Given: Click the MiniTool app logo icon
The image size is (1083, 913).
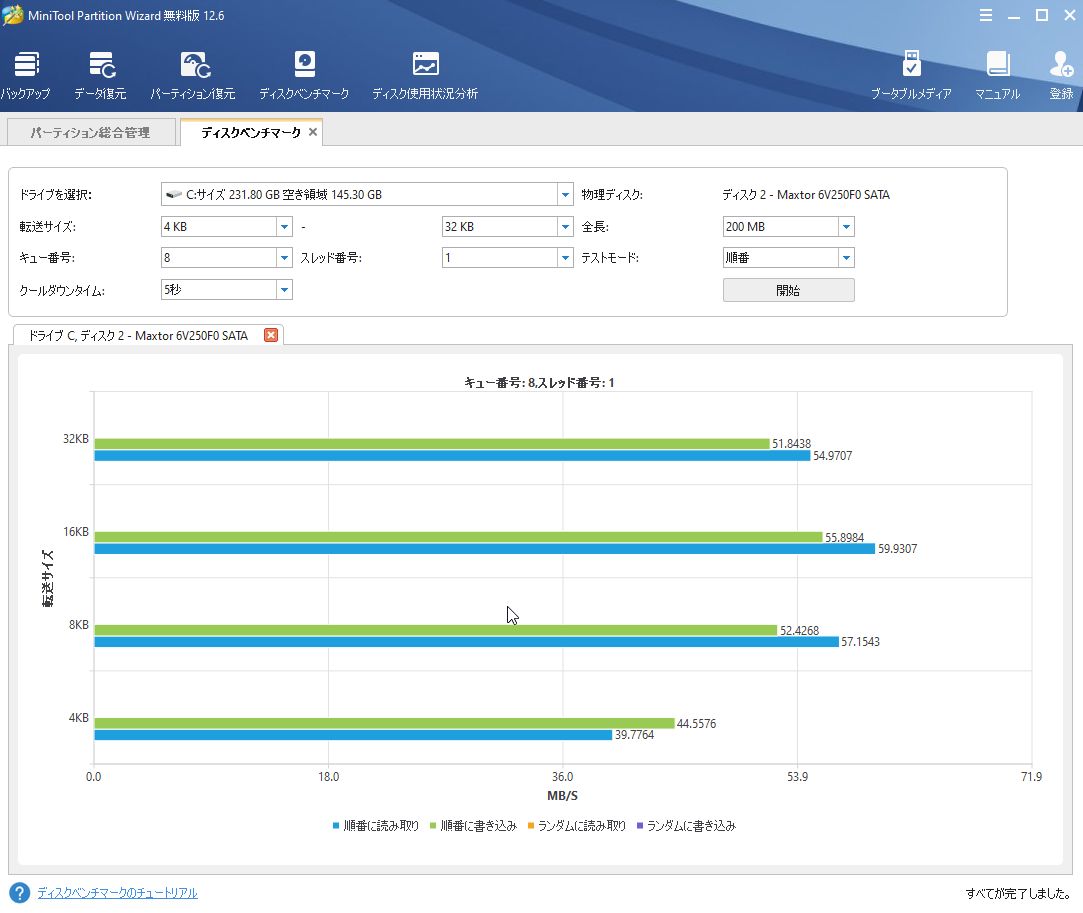Looking at the screenshot, I should (x=12, y=15).
